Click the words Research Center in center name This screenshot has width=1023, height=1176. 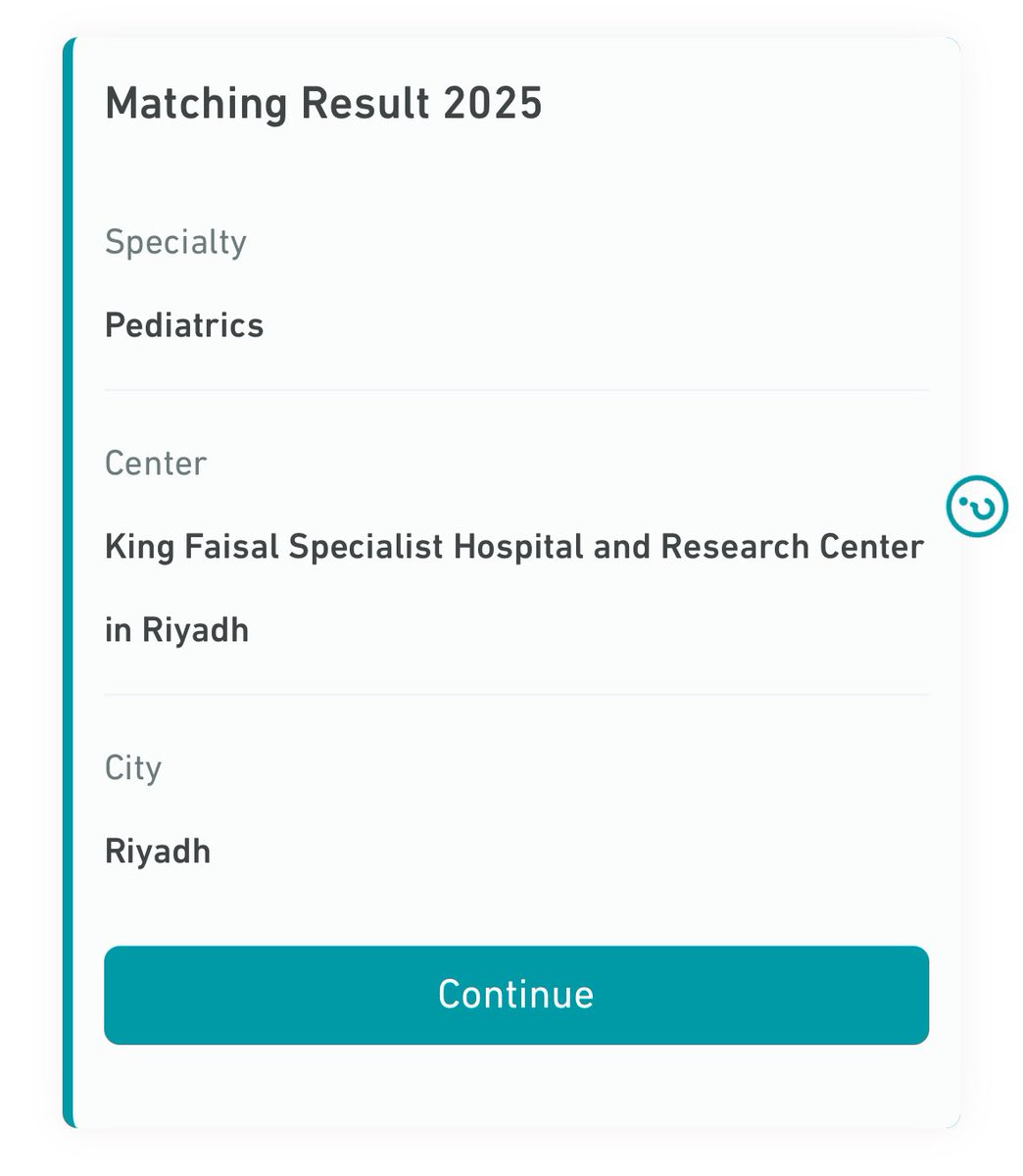[x=792, y=546]
